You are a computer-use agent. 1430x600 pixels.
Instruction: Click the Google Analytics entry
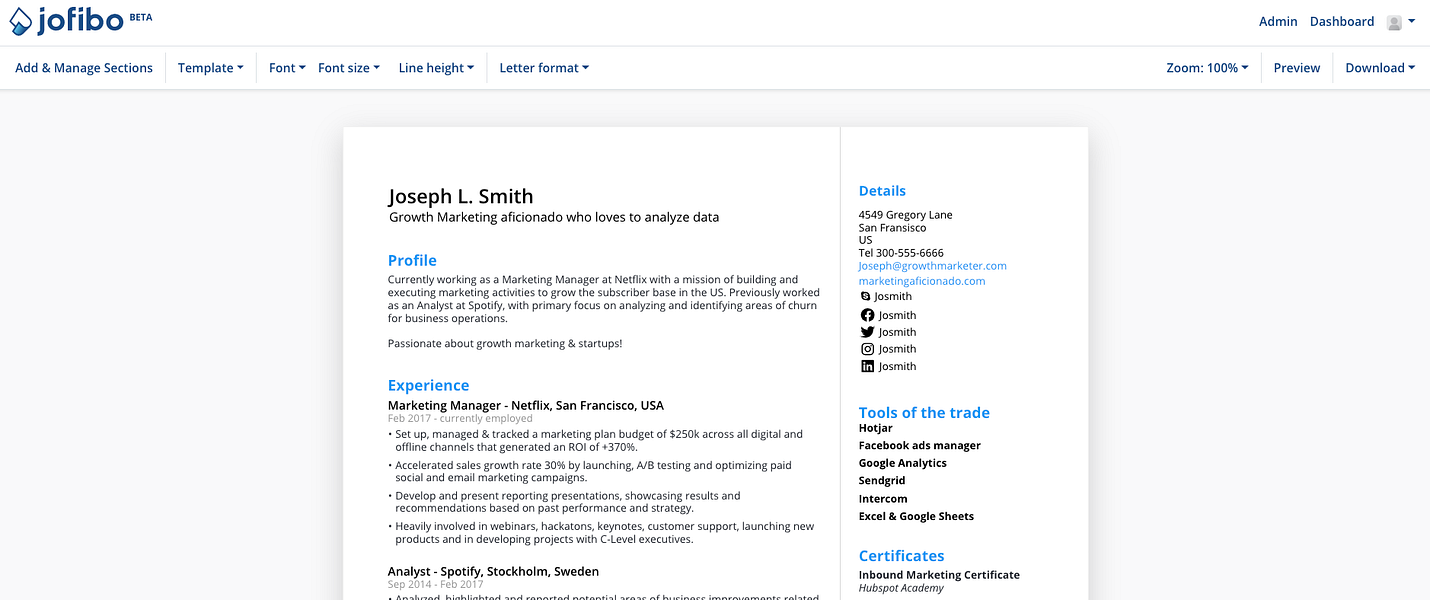click(903, 463)
